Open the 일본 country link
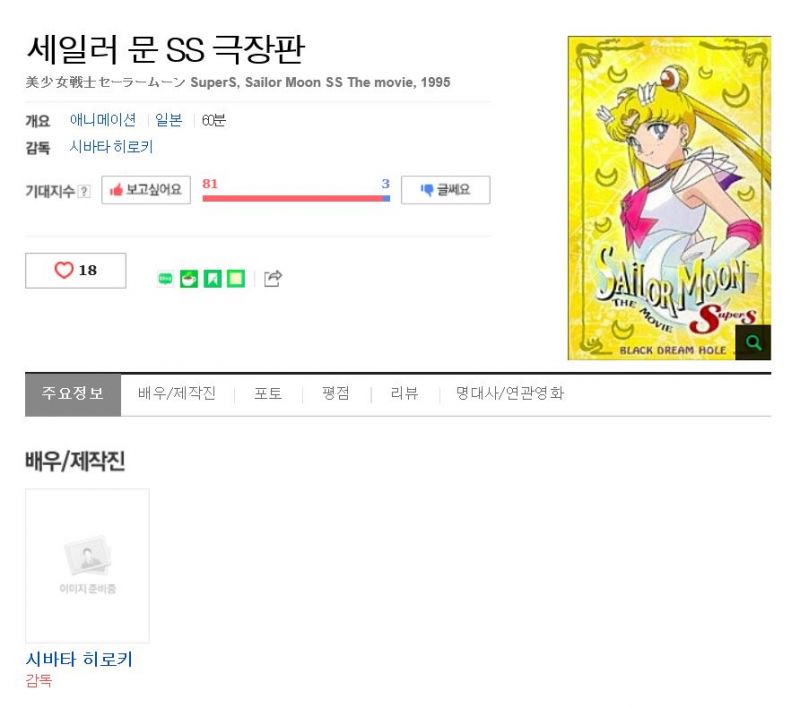Viewport: 800px width, 708px height. [x=168, y=120]
